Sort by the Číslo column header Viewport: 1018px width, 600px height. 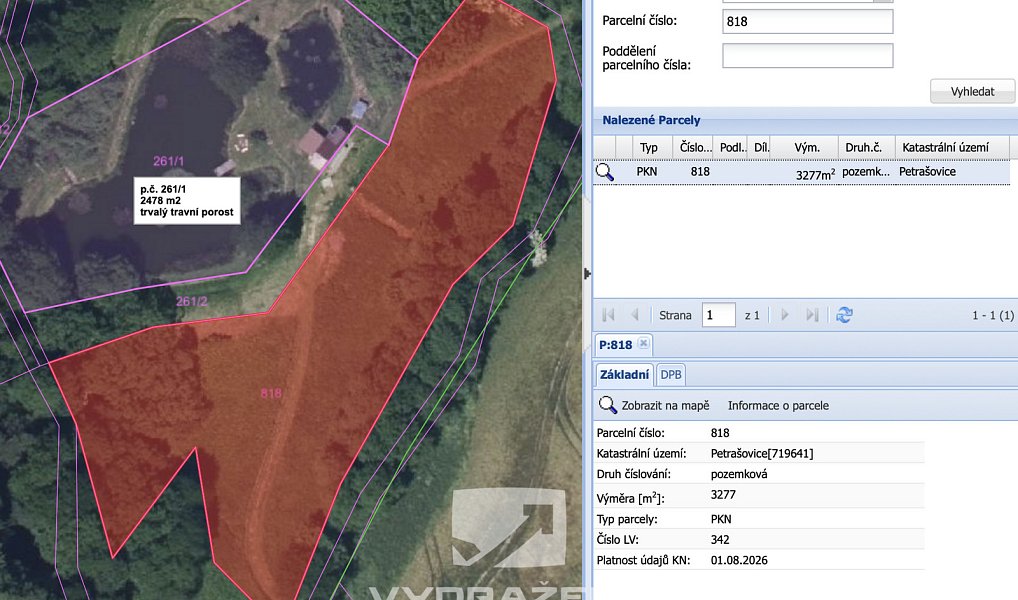(x=693, y=147)
